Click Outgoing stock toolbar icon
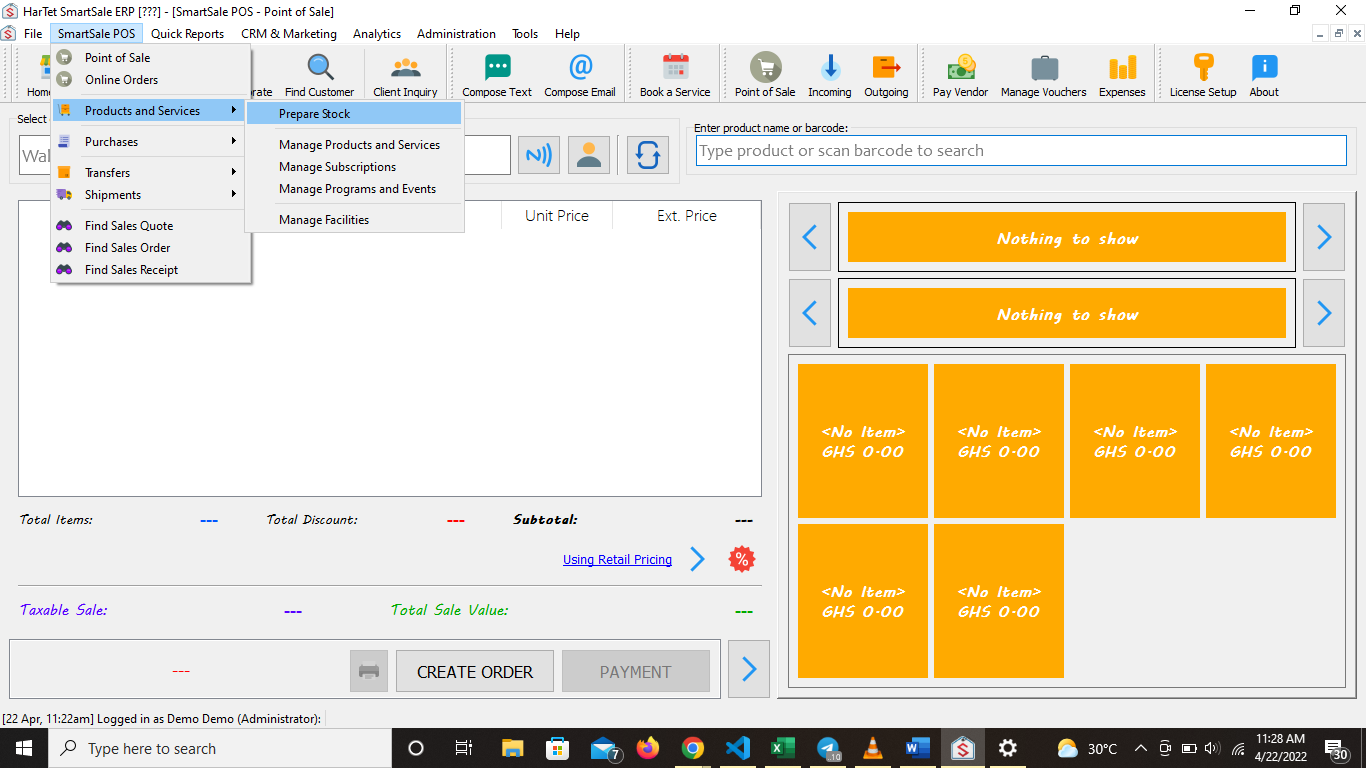This screenshot has width=1366, height=768. tap(886, 75)
